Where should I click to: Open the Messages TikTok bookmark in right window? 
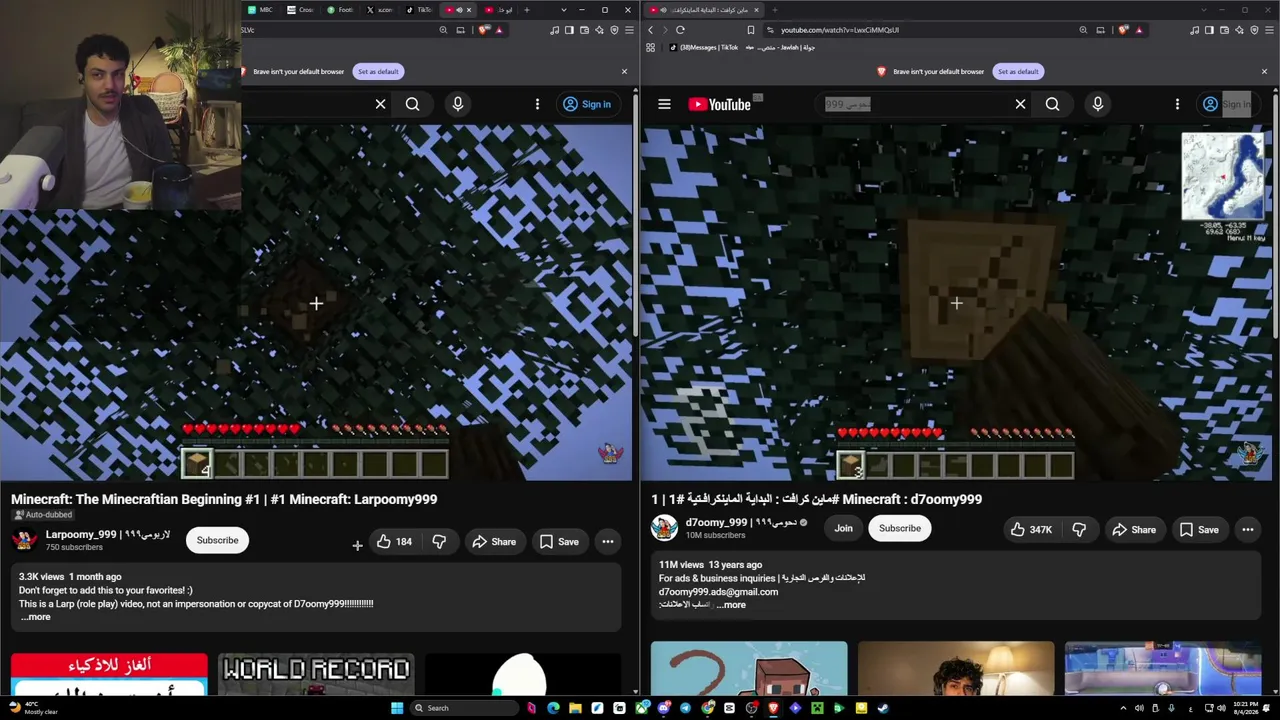[x=704, y=48]
